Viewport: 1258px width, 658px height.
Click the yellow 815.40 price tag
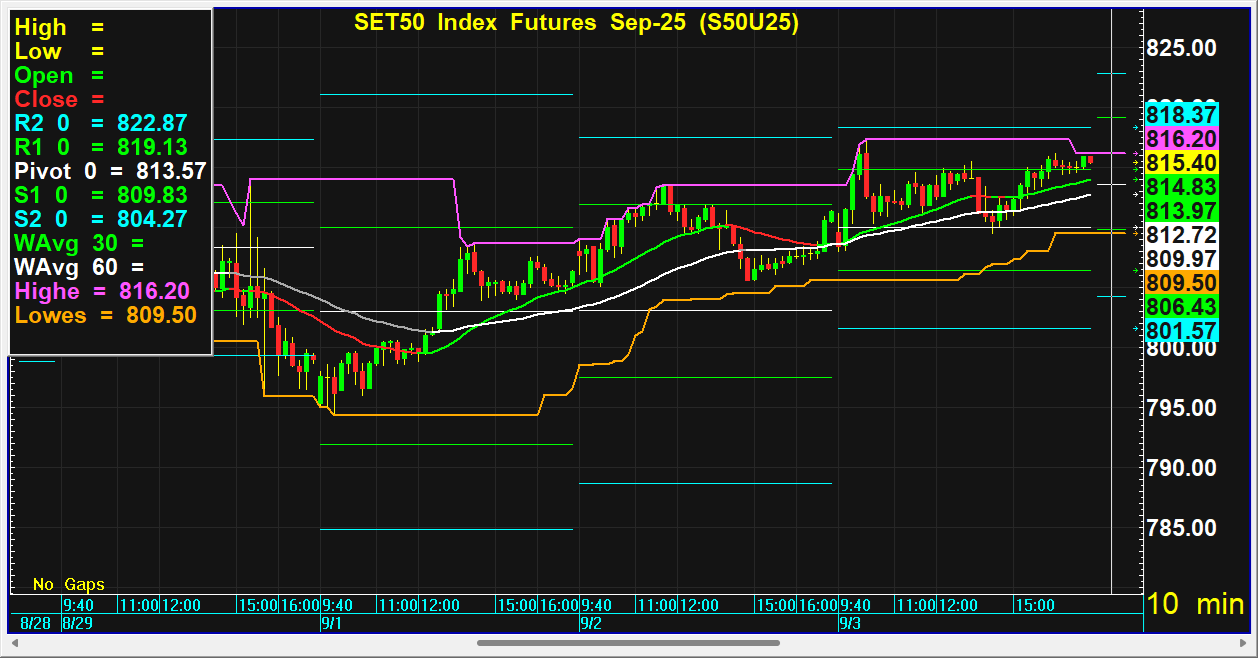pyautogui.click(x=1182, y=162)
